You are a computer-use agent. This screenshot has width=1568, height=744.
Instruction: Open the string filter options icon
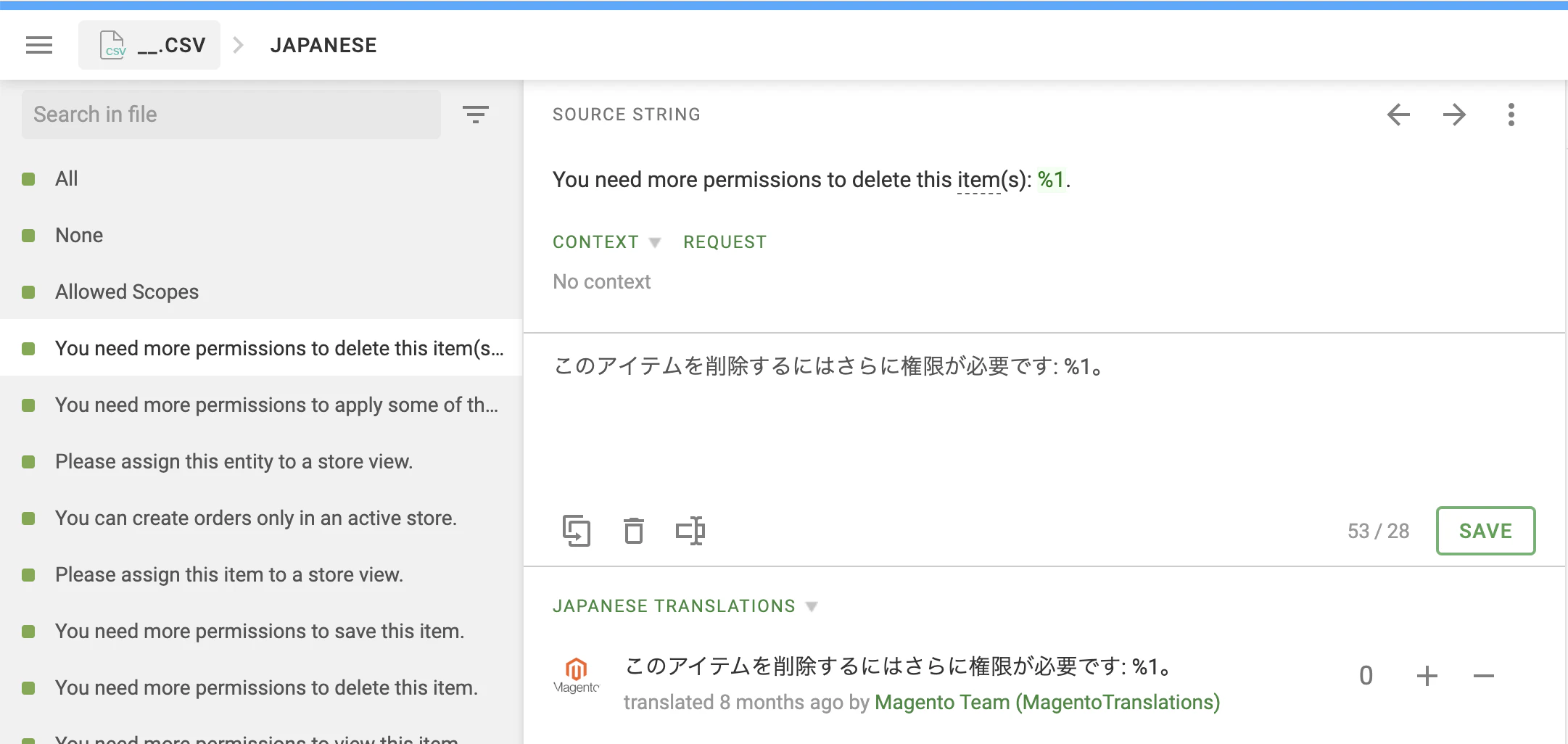[x=476, y=114]
